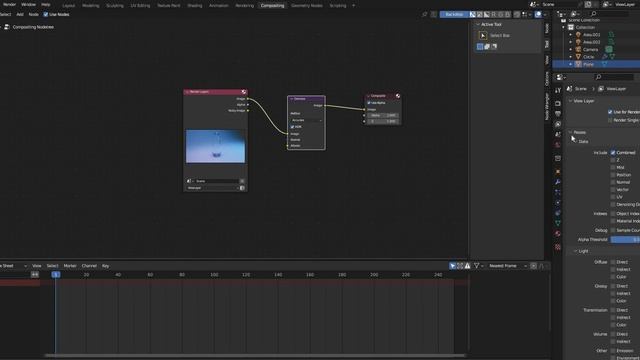Click the only-show-errors warning icon in dope sheet
This screenshot has height=360, width=640.
coord(467,266)
